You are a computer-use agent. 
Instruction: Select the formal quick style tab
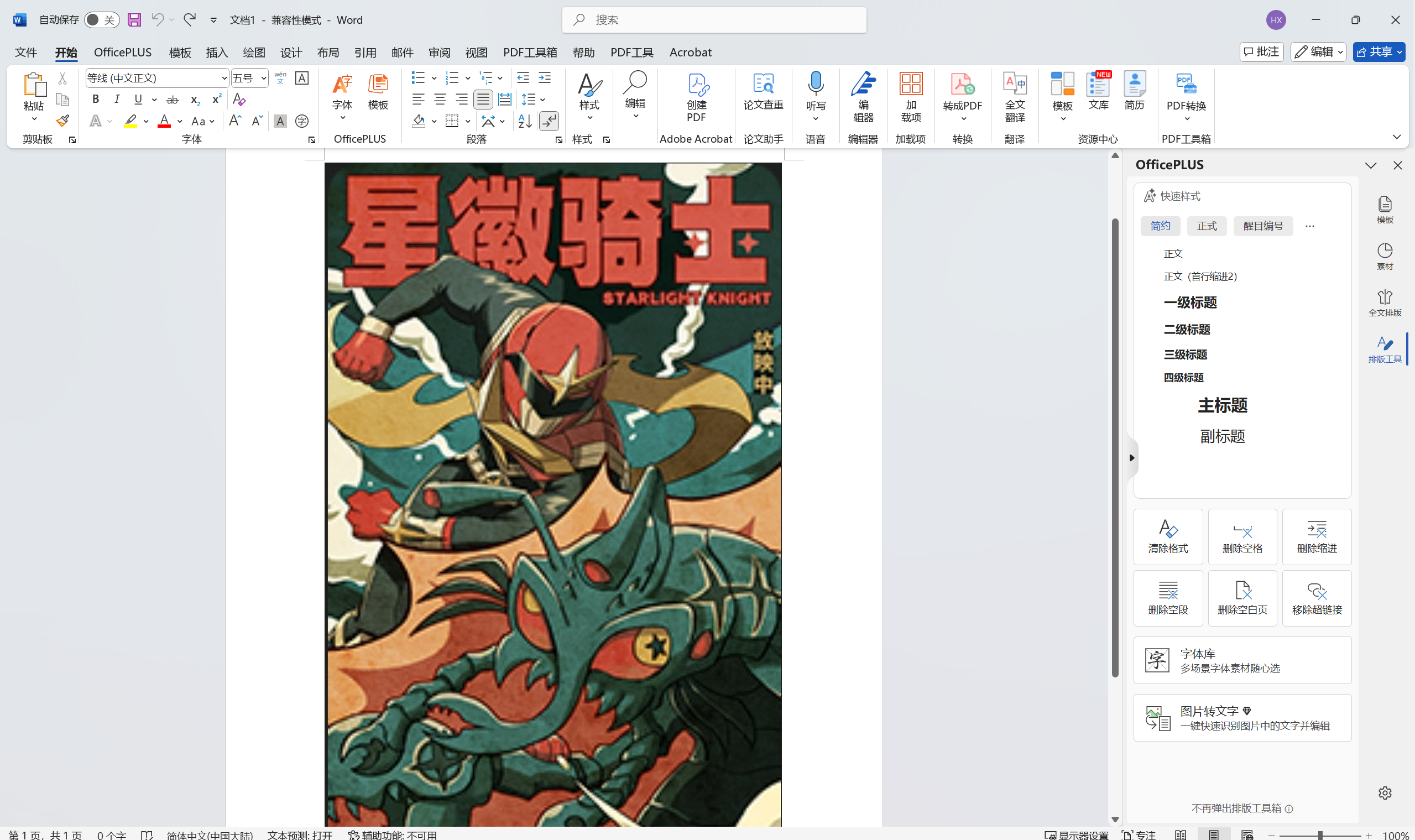click(1206, 226)
